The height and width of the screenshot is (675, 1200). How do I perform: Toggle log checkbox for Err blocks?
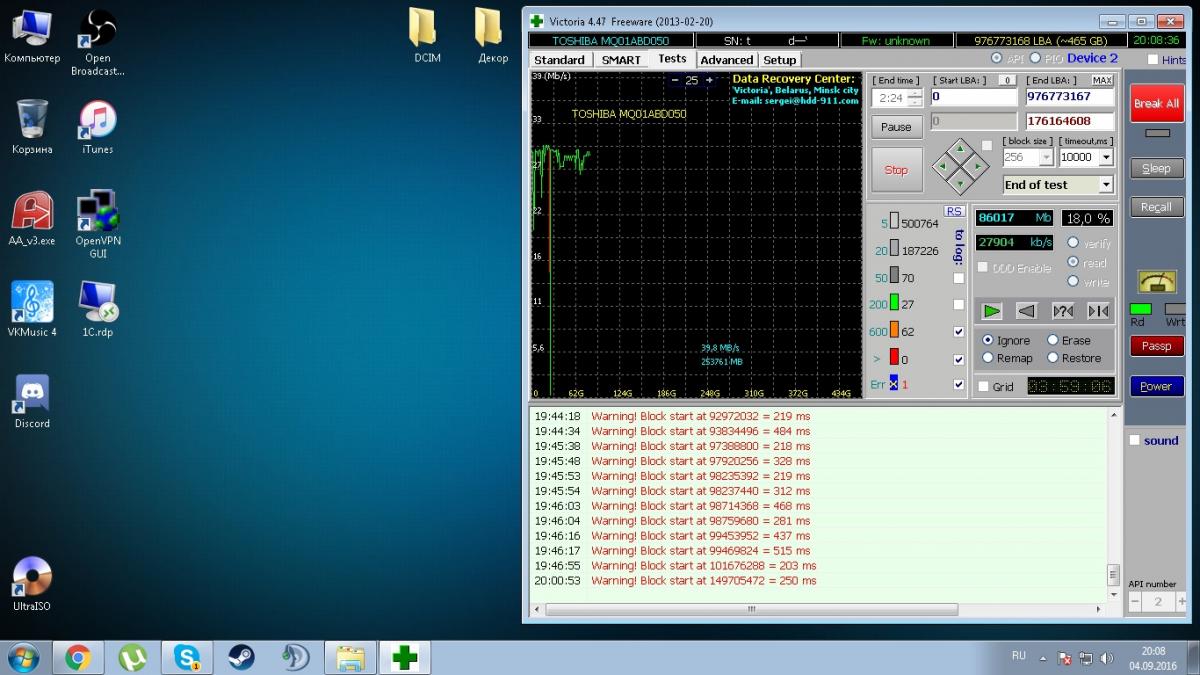959,385
